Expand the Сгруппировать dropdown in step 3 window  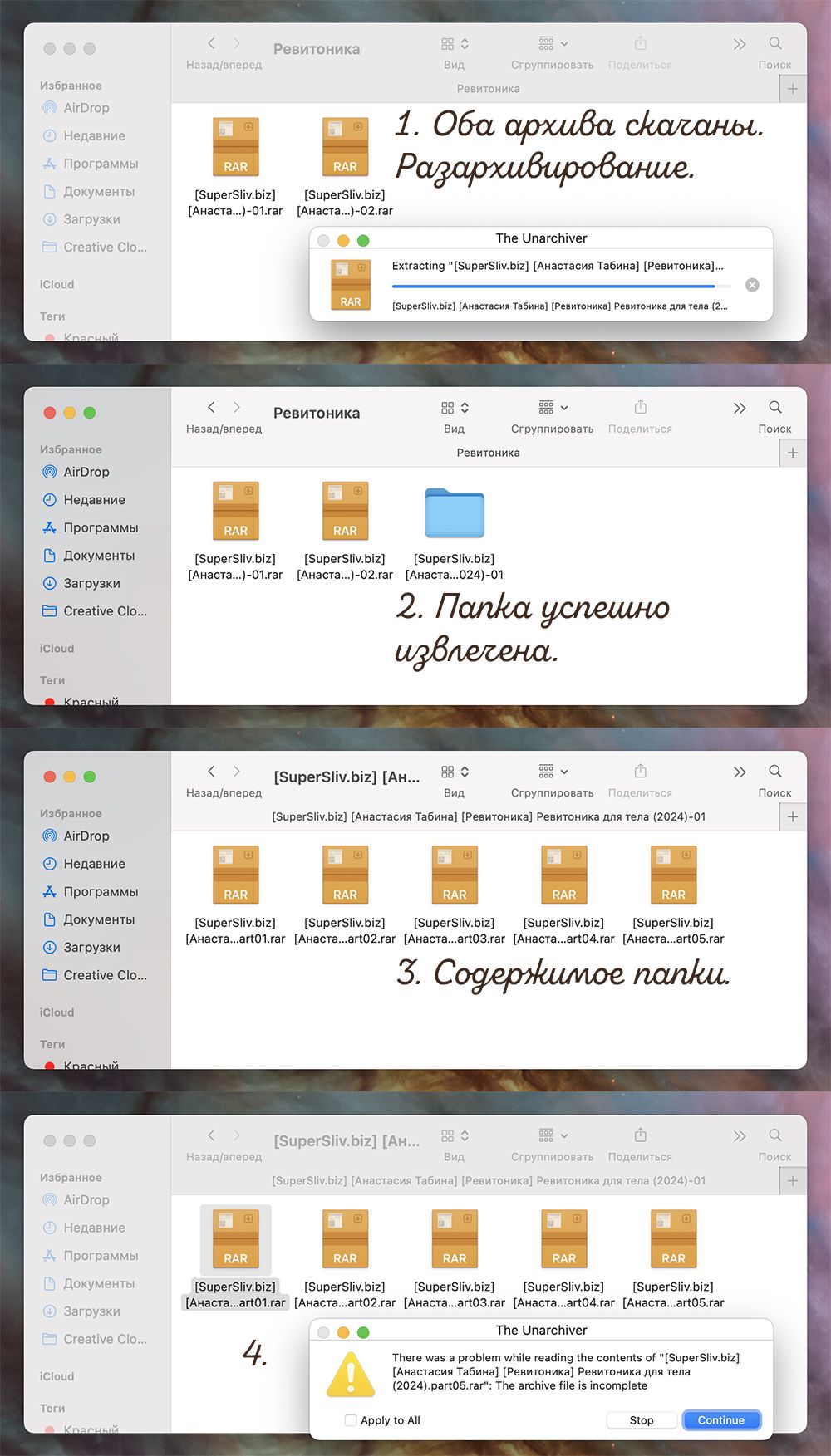tap(553, 772)
